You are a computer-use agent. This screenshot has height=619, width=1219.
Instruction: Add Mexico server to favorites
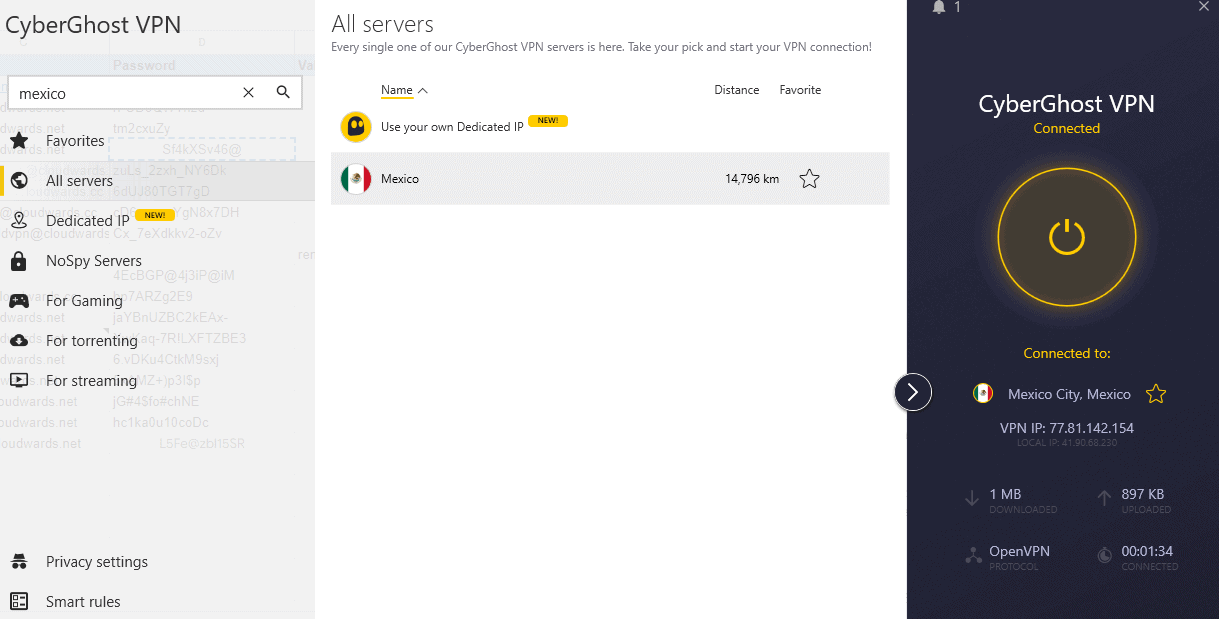pyautogui.click(x=810, y=179)
